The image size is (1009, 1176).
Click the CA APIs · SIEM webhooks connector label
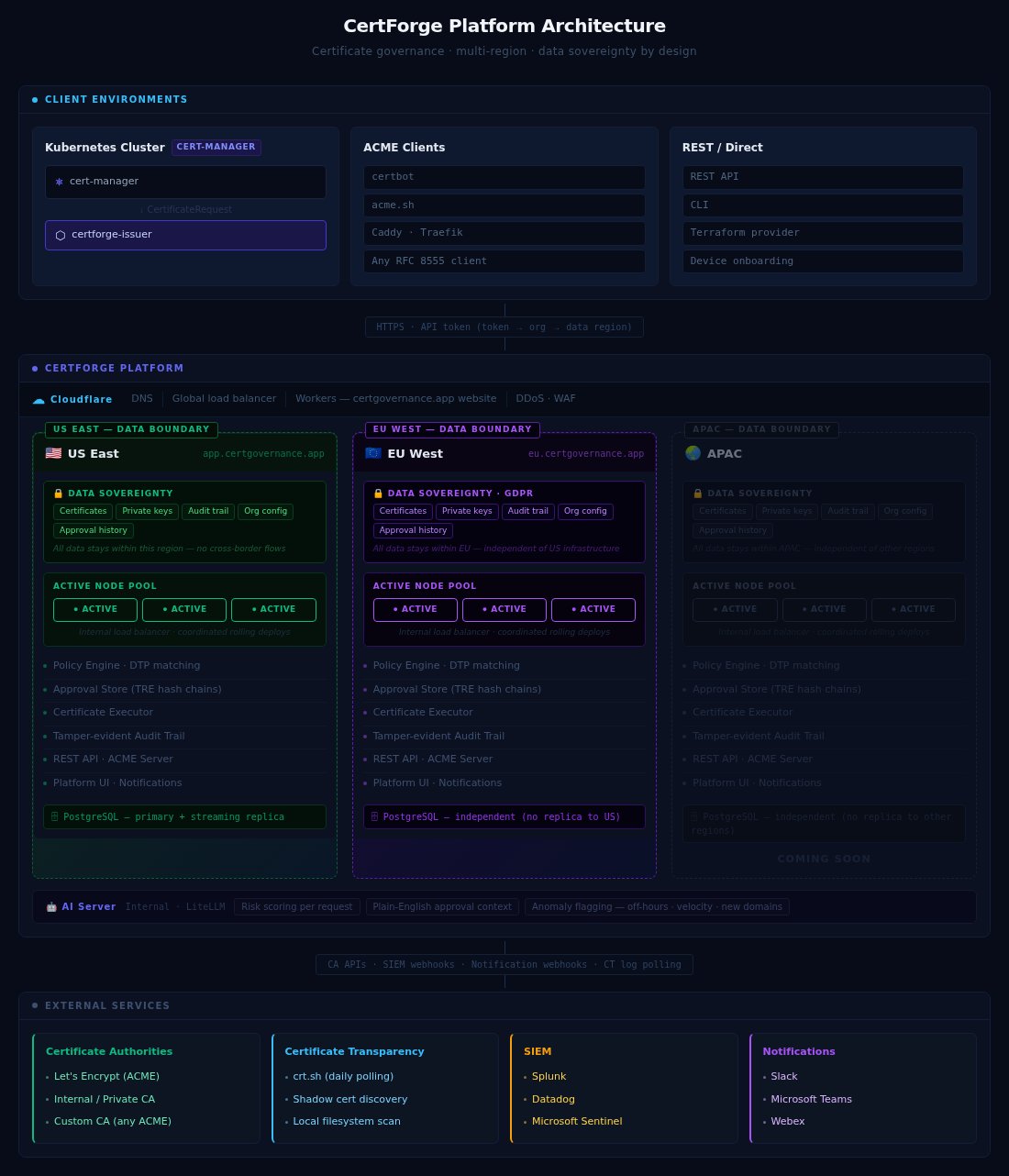click(x=504, y=965)
